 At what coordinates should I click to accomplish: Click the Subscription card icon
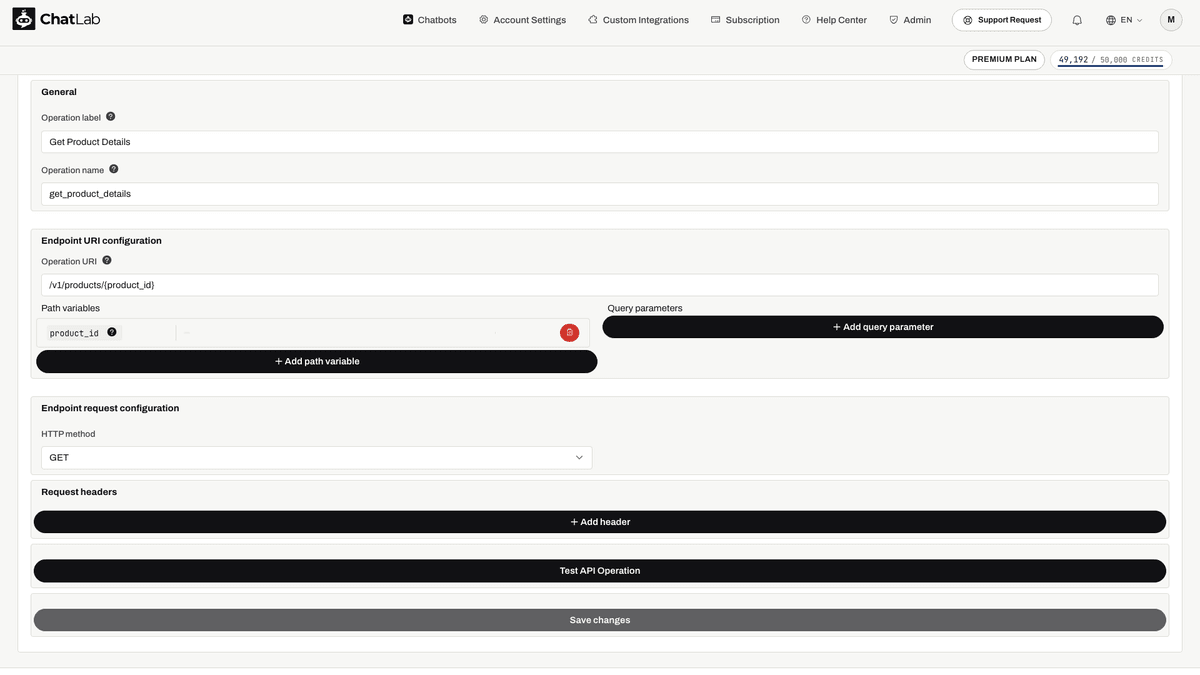tap(716, 19)
